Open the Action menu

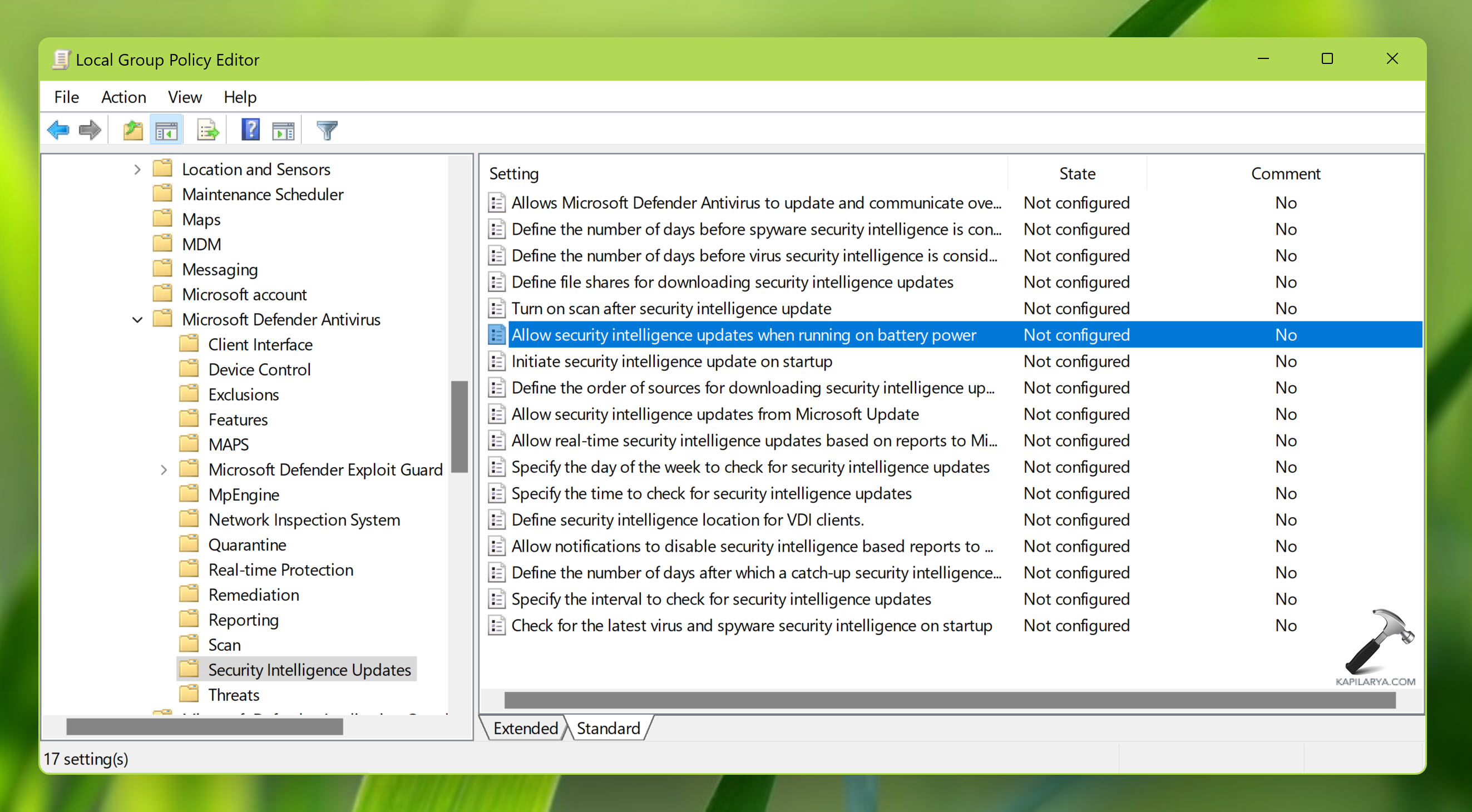124,97
